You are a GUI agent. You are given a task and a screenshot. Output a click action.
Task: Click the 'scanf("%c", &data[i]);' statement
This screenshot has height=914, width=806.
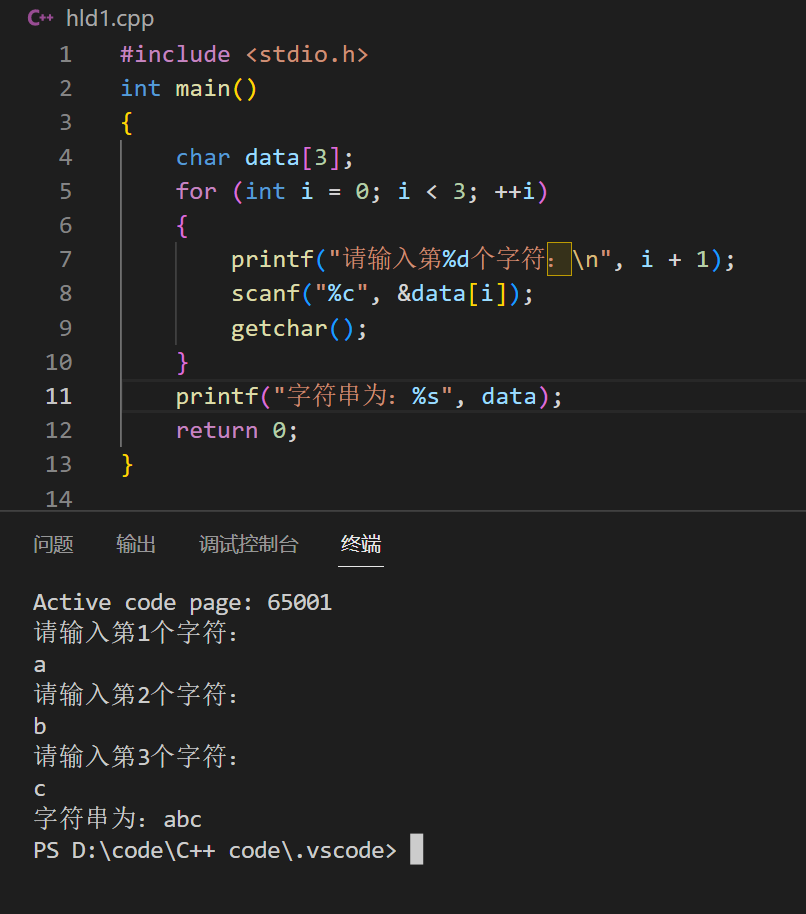[x=382, y=294]
